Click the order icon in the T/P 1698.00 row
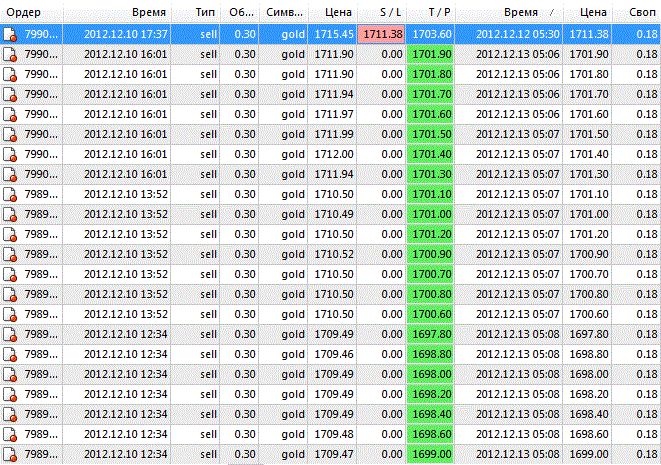 coord(10,375)
